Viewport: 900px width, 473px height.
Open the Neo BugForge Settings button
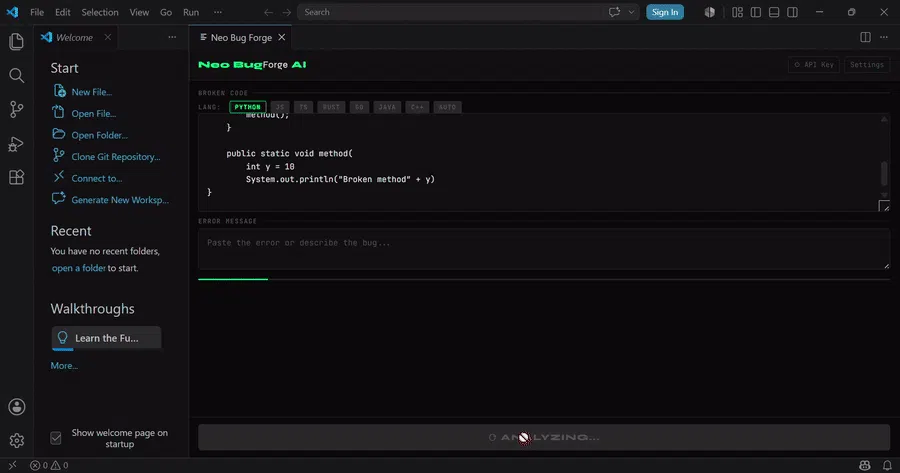(867, 65)
